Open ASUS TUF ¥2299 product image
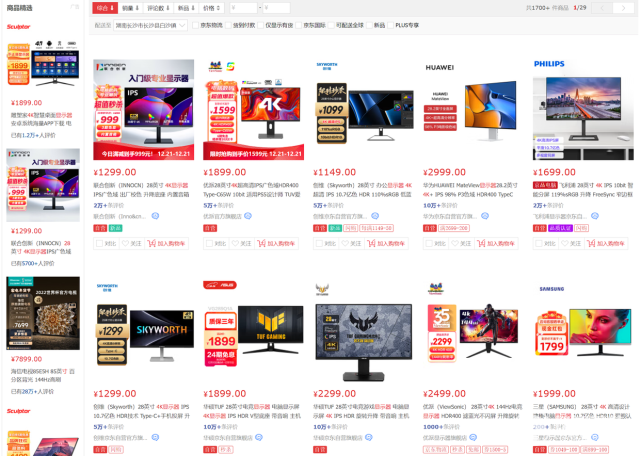Viewport: 641px width, 456px height. (x=363, y=332)
